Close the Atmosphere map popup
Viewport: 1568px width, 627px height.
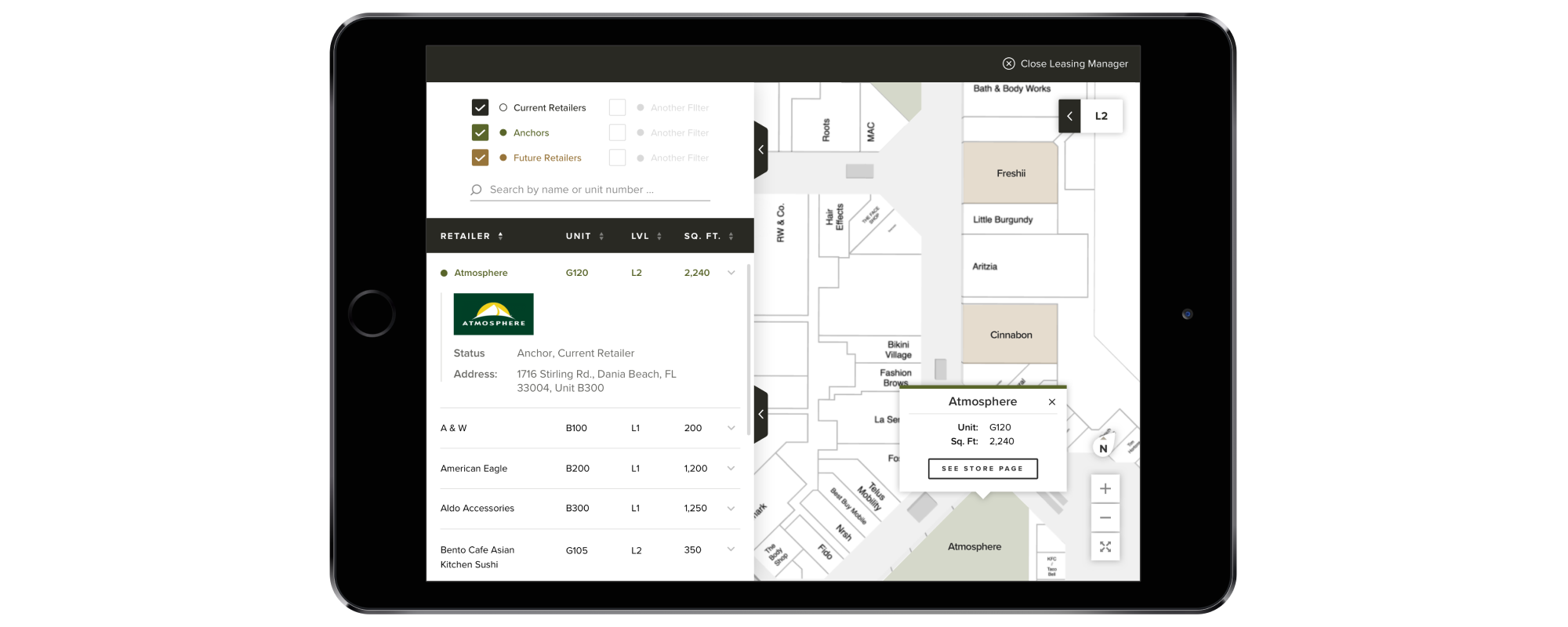pos(1052,402)
